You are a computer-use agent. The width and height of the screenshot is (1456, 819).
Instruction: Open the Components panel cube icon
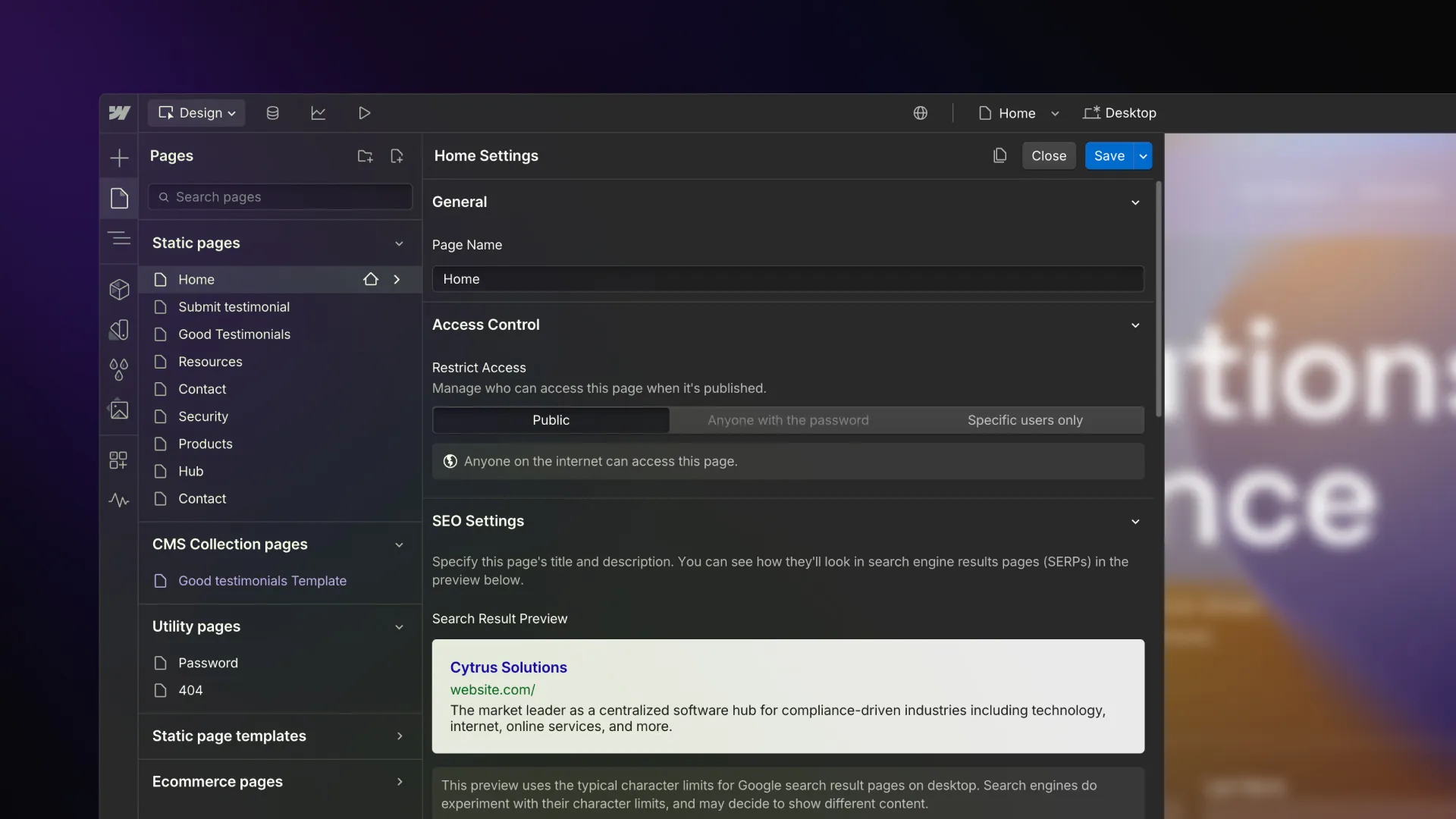[x=119, y=290]
